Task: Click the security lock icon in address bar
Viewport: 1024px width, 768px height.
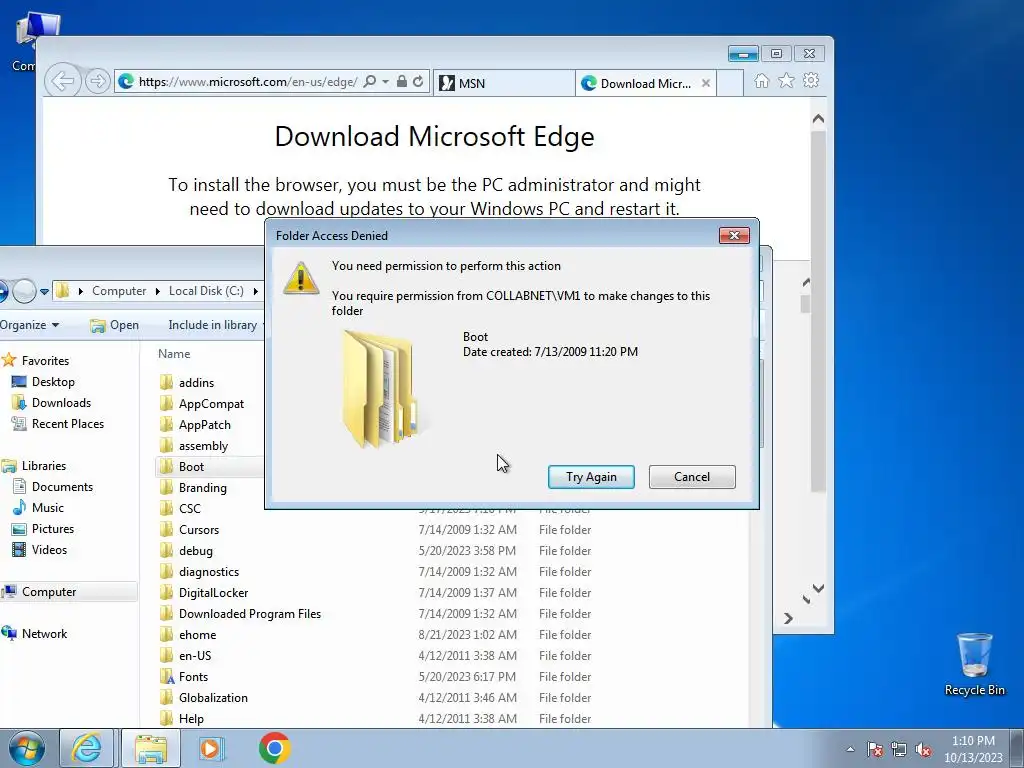Action: click(x=402, y=82)
